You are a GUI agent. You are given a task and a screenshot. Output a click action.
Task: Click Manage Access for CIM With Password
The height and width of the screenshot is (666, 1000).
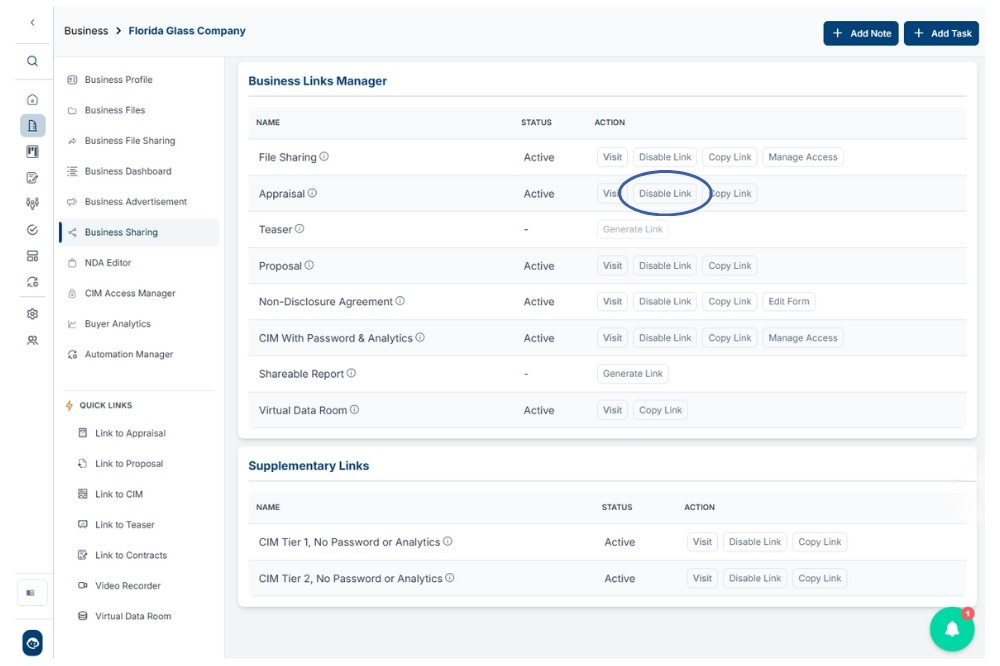(x=802, y=337)
